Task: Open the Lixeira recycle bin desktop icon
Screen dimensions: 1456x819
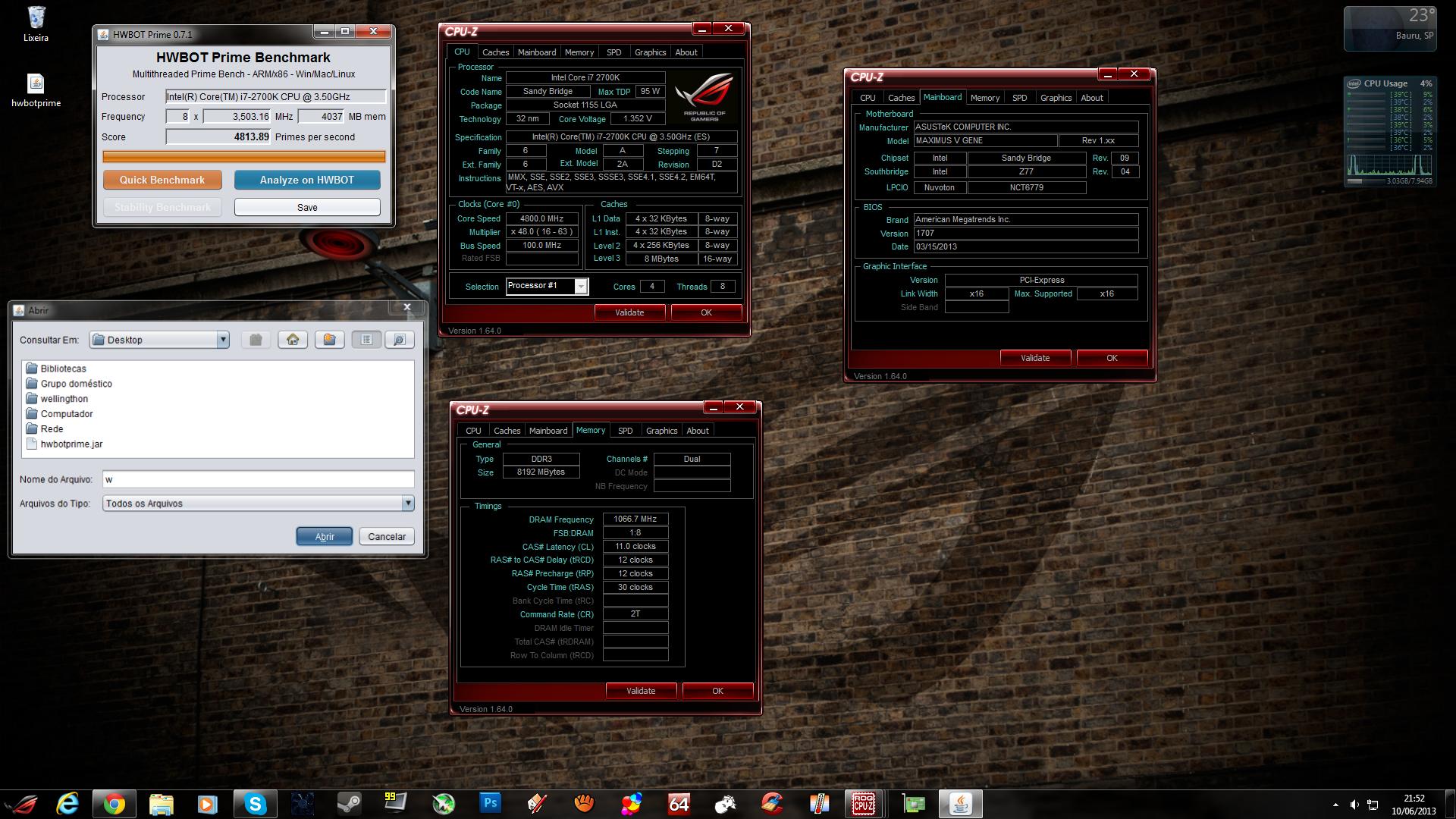Action: pos(36,24)
